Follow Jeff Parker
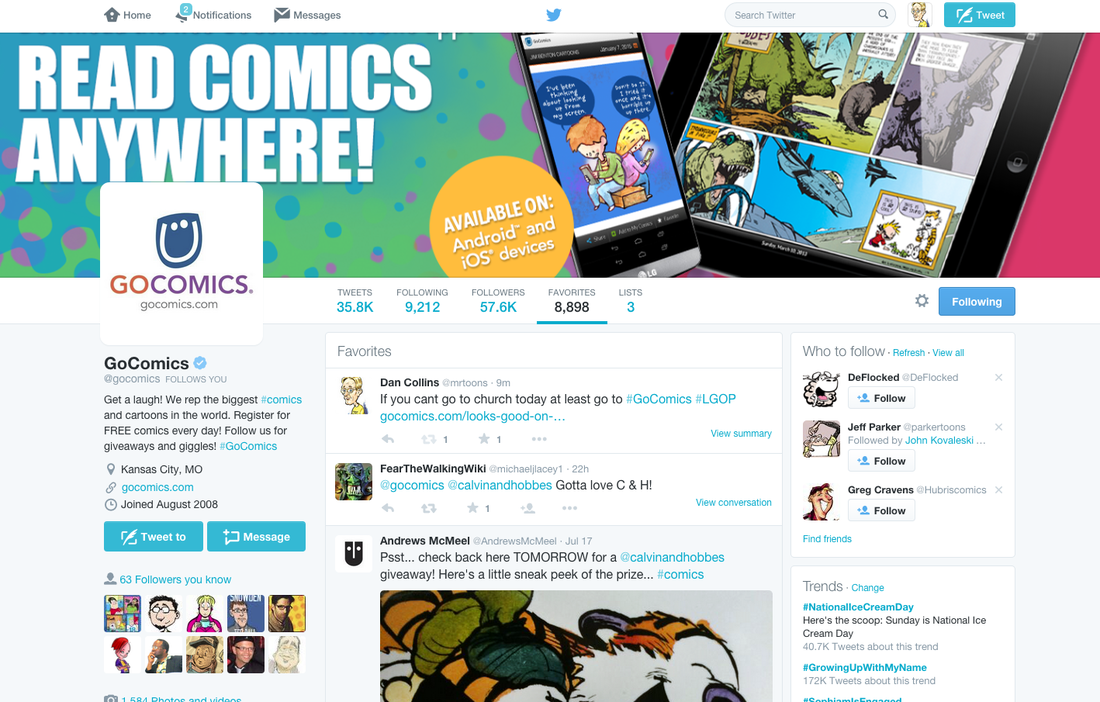 [x=881, y=461]
